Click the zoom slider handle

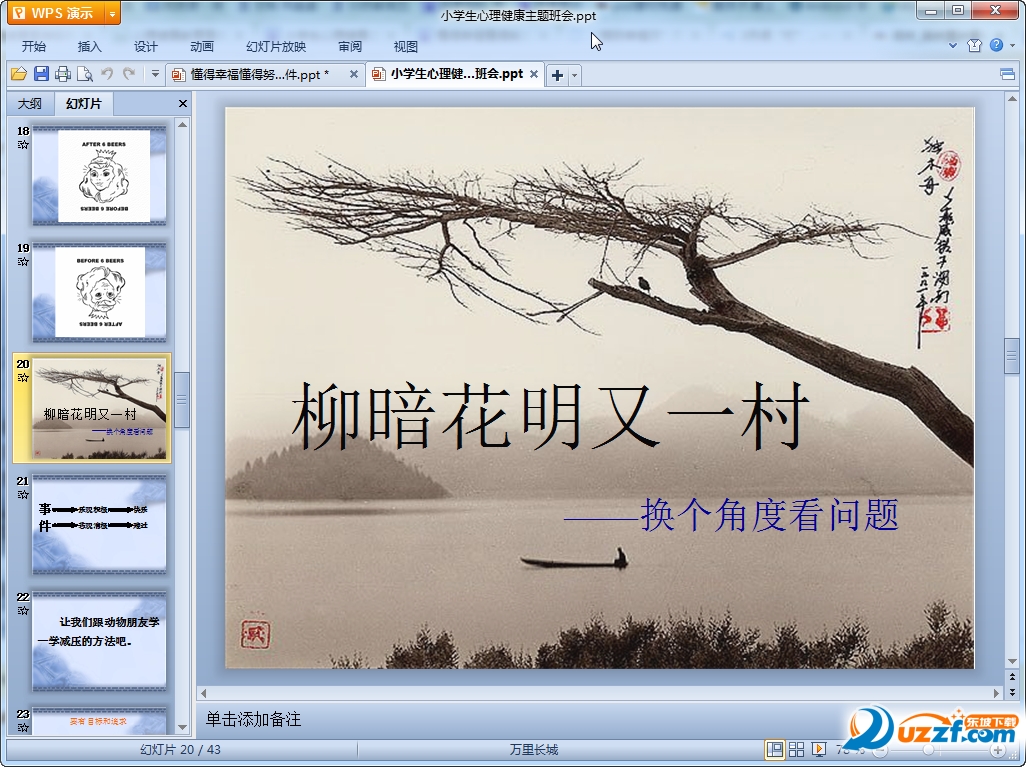click(929, 750)
